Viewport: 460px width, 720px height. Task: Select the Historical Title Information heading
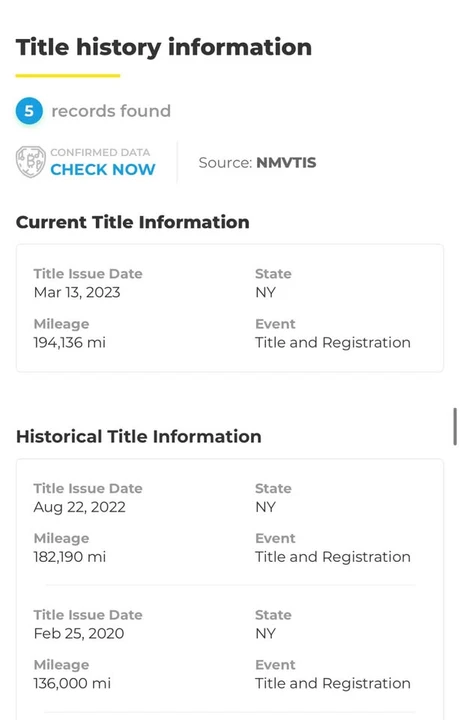(x=139, y=436)
